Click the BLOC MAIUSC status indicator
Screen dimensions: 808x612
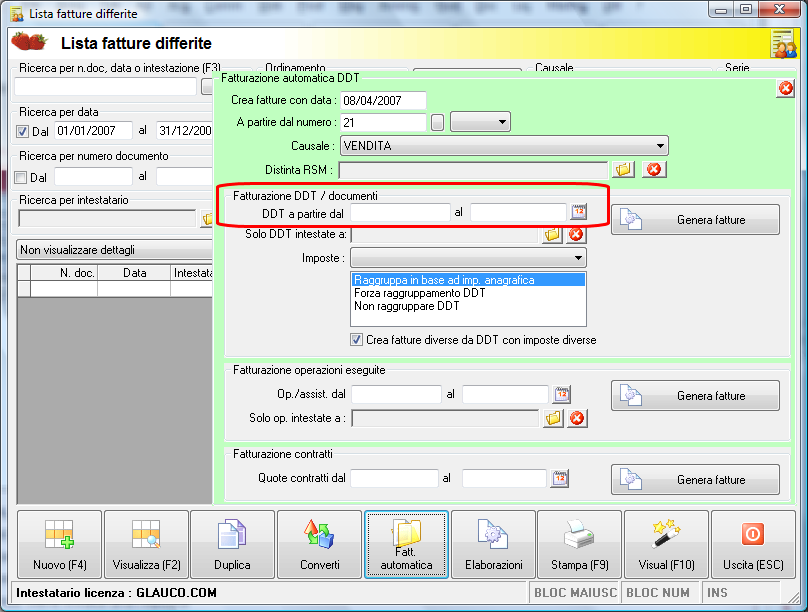tap(575, 593)
